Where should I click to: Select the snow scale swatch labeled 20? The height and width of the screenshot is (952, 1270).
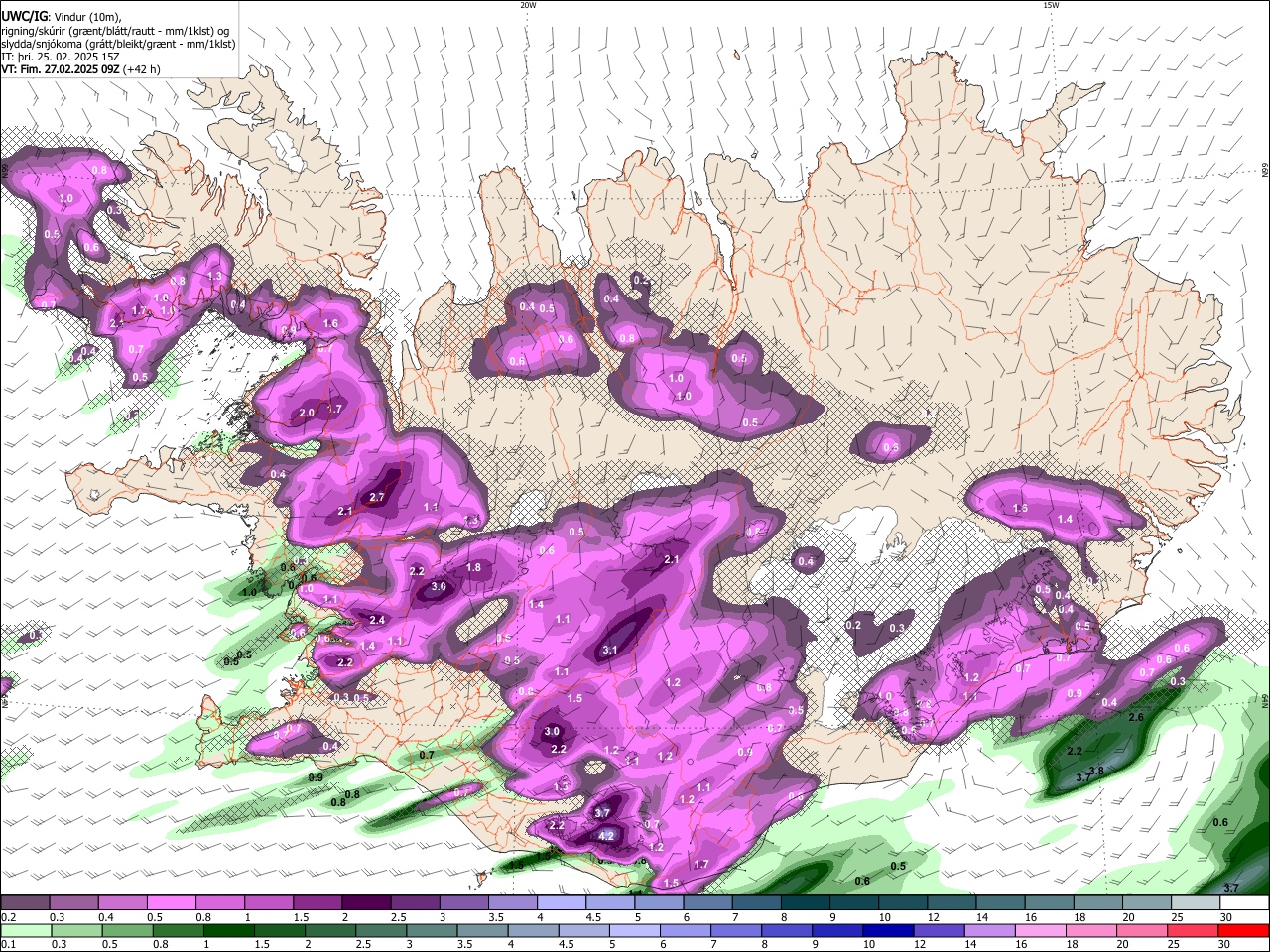1147,902
